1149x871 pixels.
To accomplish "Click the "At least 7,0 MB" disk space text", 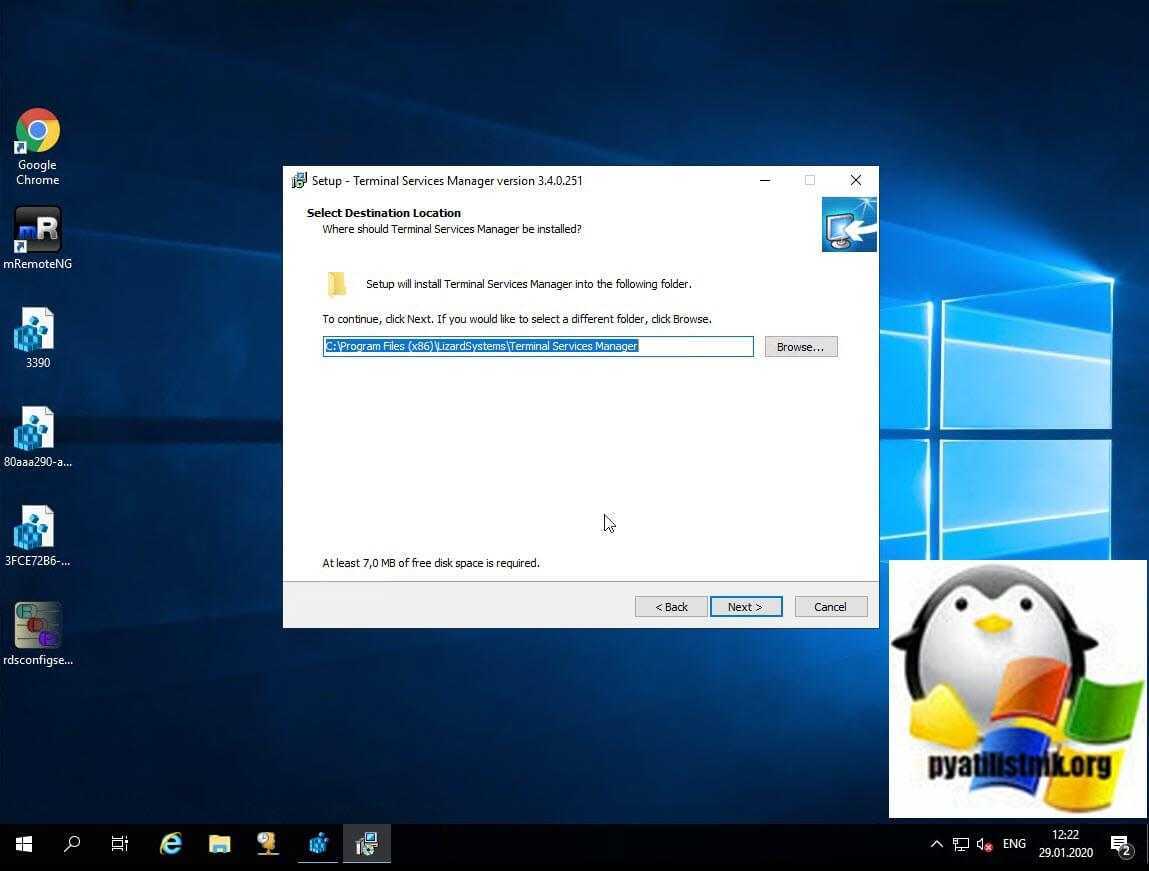I will pyautogui.click(x=431, y=563).
